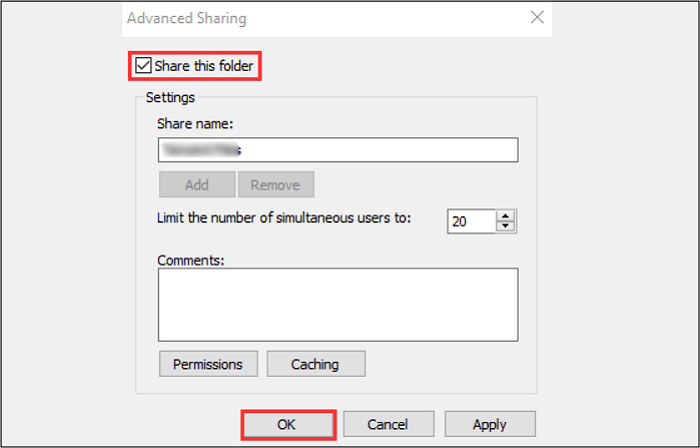700x448 pixels.
Task: Apply the sharing settings
Action: point(489,424)
